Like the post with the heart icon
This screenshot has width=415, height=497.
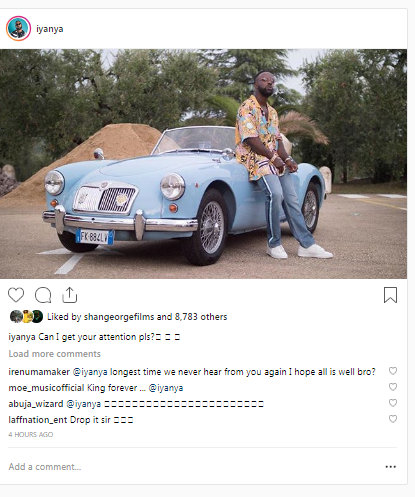click(x=16, y=295)
